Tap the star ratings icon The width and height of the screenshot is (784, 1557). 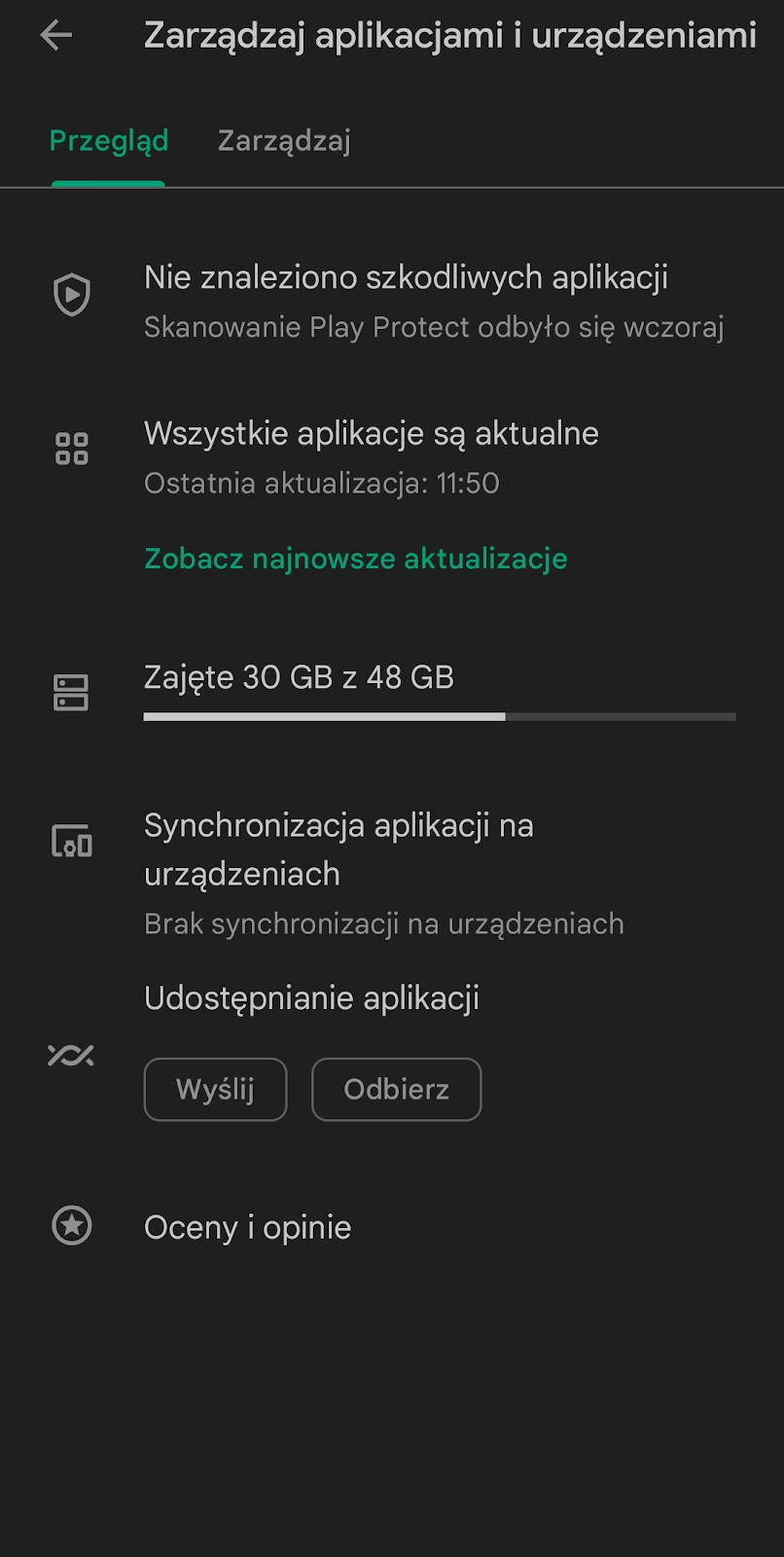pyautogui.click(x=71, y=1226)
